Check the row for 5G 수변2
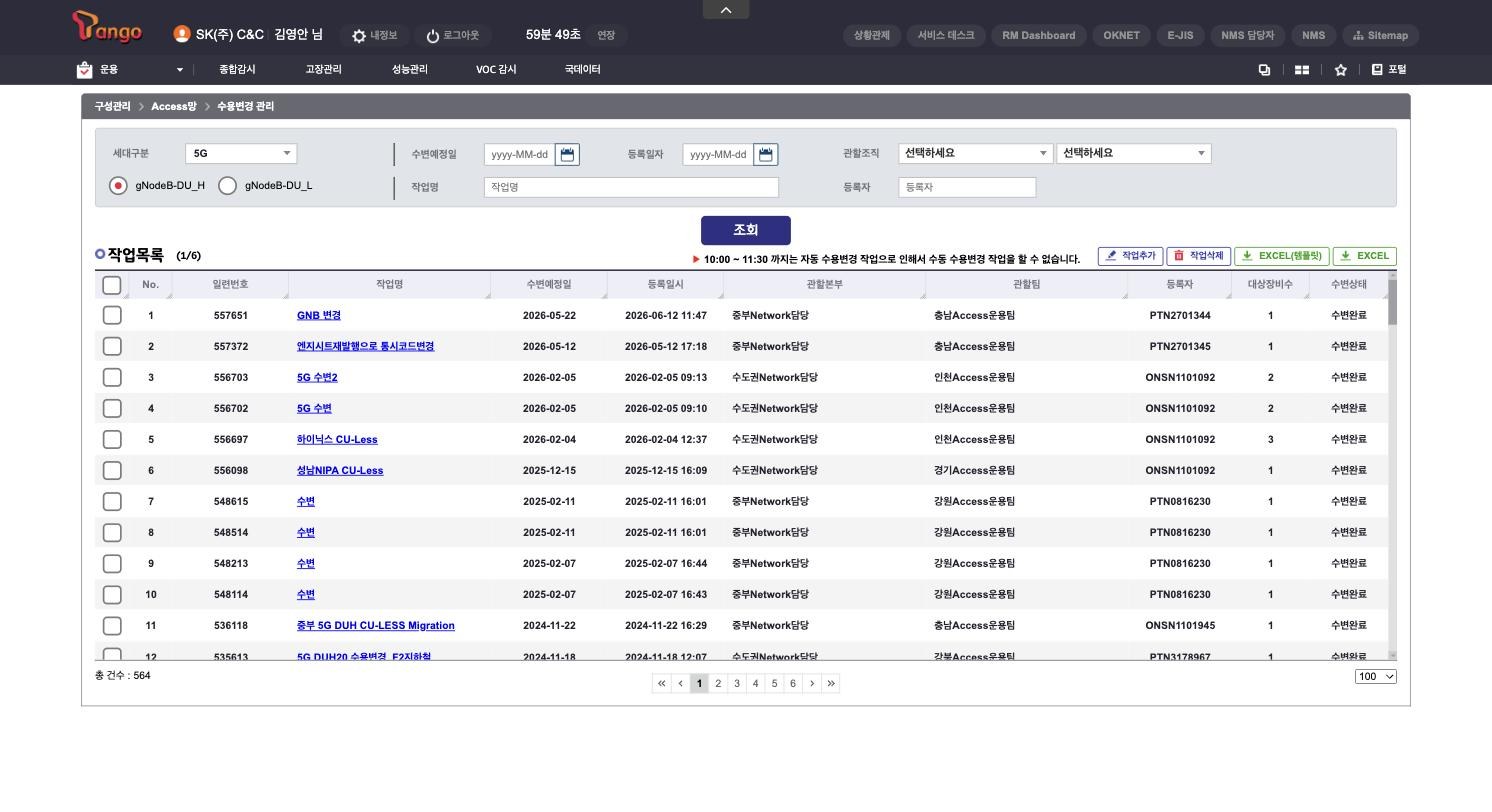Screen dimensions: 1492x812 112,377
